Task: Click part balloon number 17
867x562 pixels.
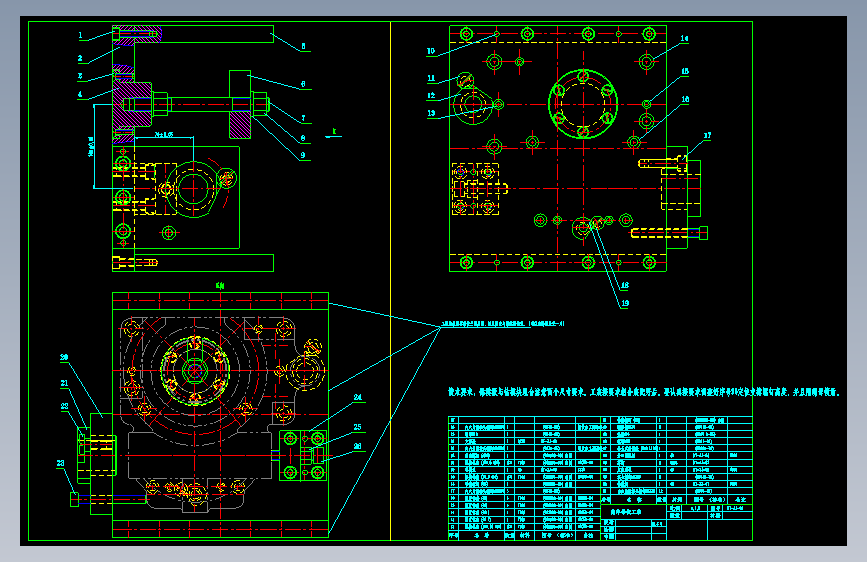Action: tap(707, 136)
